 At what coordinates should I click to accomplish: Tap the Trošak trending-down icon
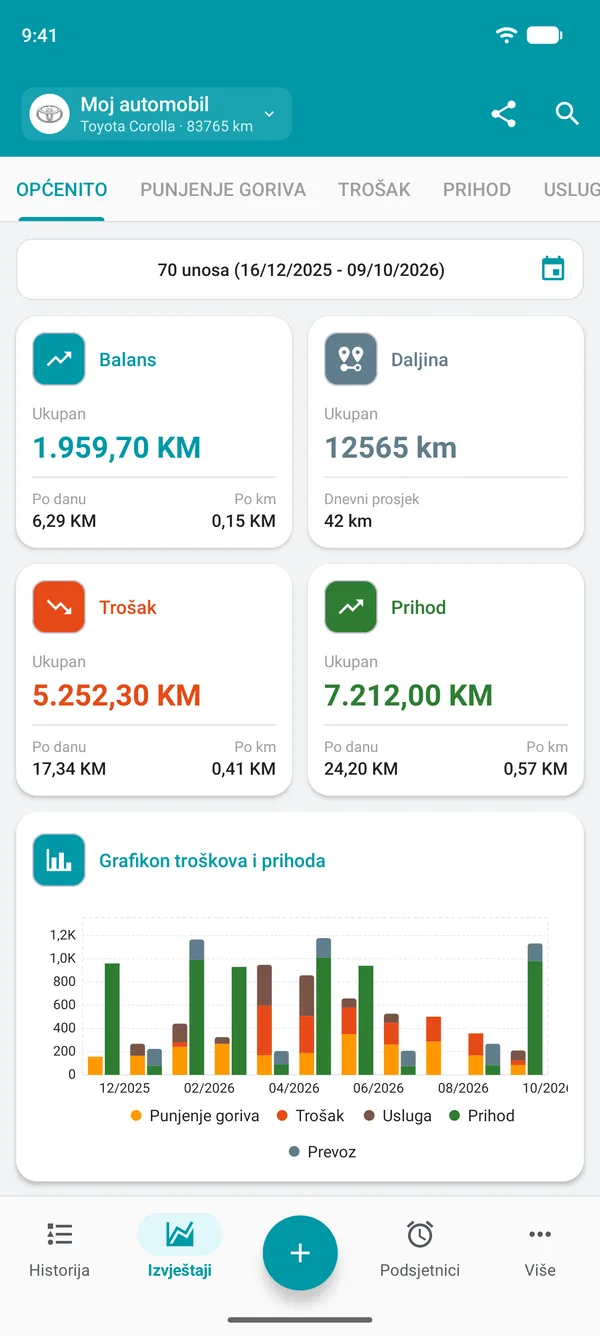(x=59, y=607)
